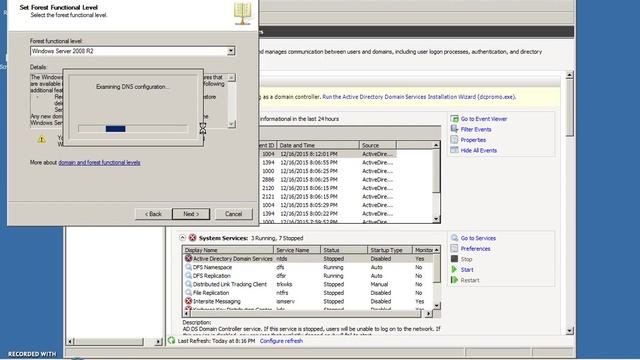The image size is (640, 360).
Task: Sort services by Display Name column
Action: pyautogui.click(x=228, y=250)
